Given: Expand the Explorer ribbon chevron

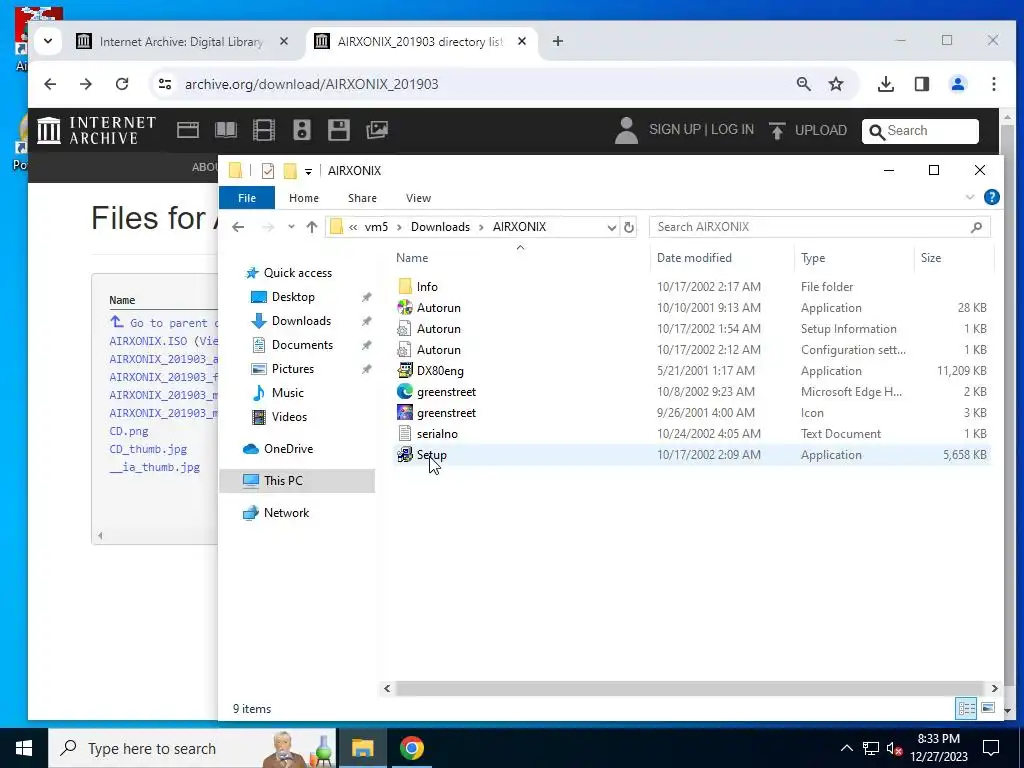Looking at the screenshot, I should (970, 197).
